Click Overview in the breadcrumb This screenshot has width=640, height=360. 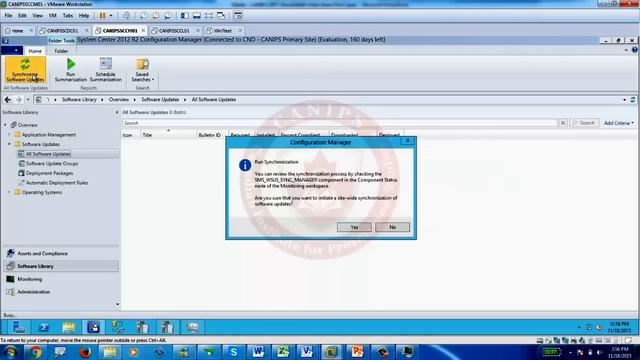point(119,100)
